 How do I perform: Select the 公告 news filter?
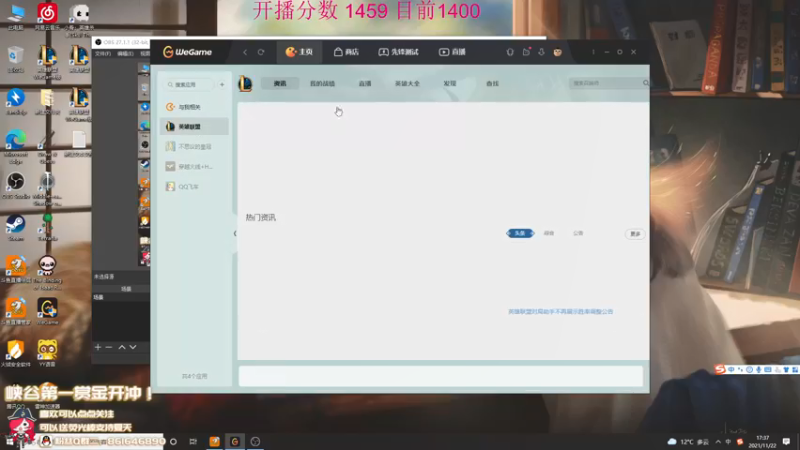[578, 233]
